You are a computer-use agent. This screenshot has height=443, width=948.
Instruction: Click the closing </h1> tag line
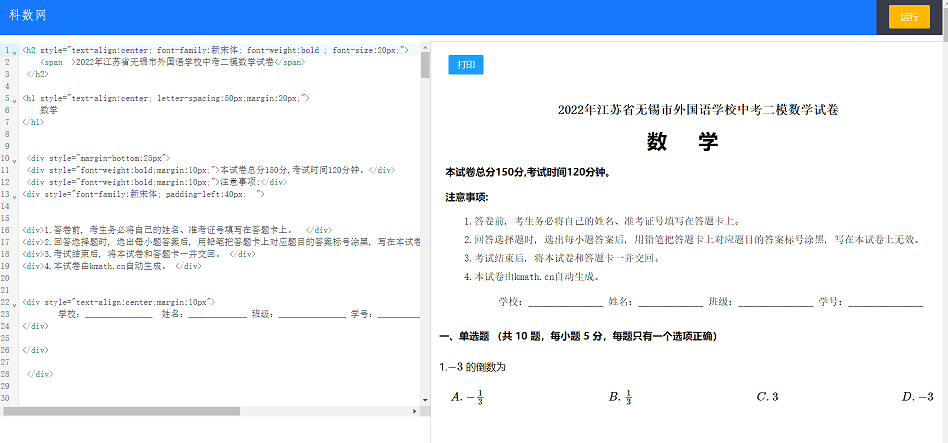[33, 122]
